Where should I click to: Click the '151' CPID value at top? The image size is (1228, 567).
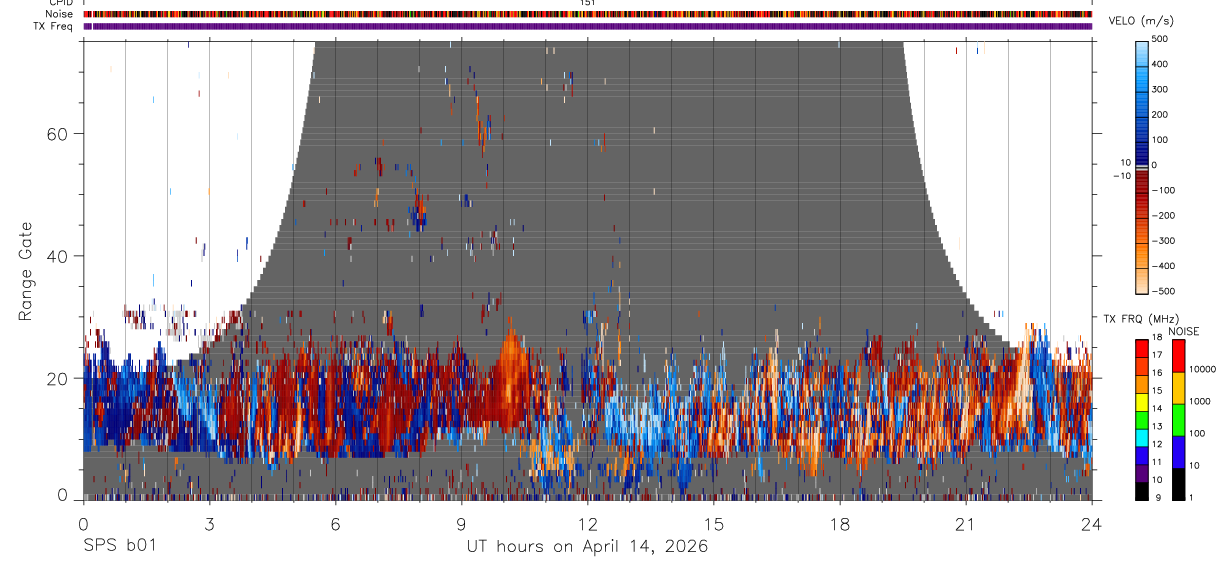pos(588,4)
